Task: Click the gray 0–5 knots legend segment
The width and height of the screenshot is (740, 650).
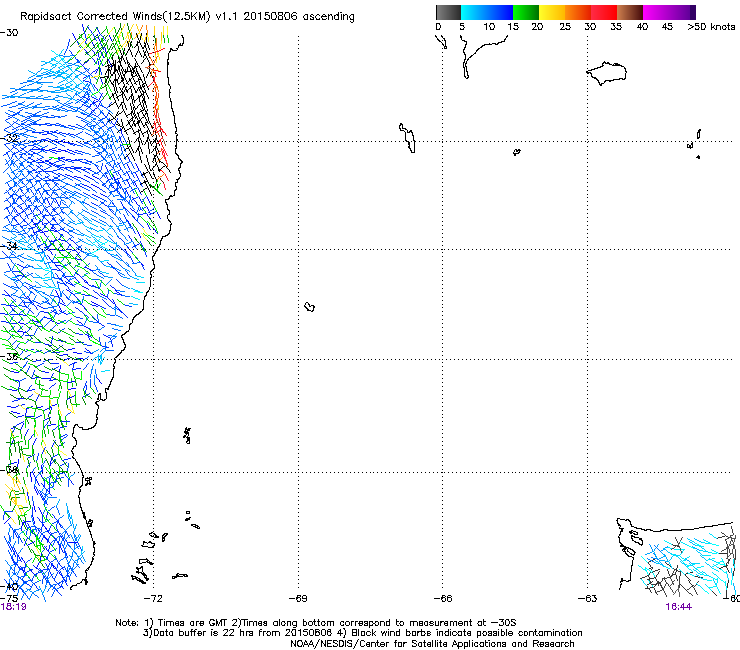Action: (x=448, y=12)
